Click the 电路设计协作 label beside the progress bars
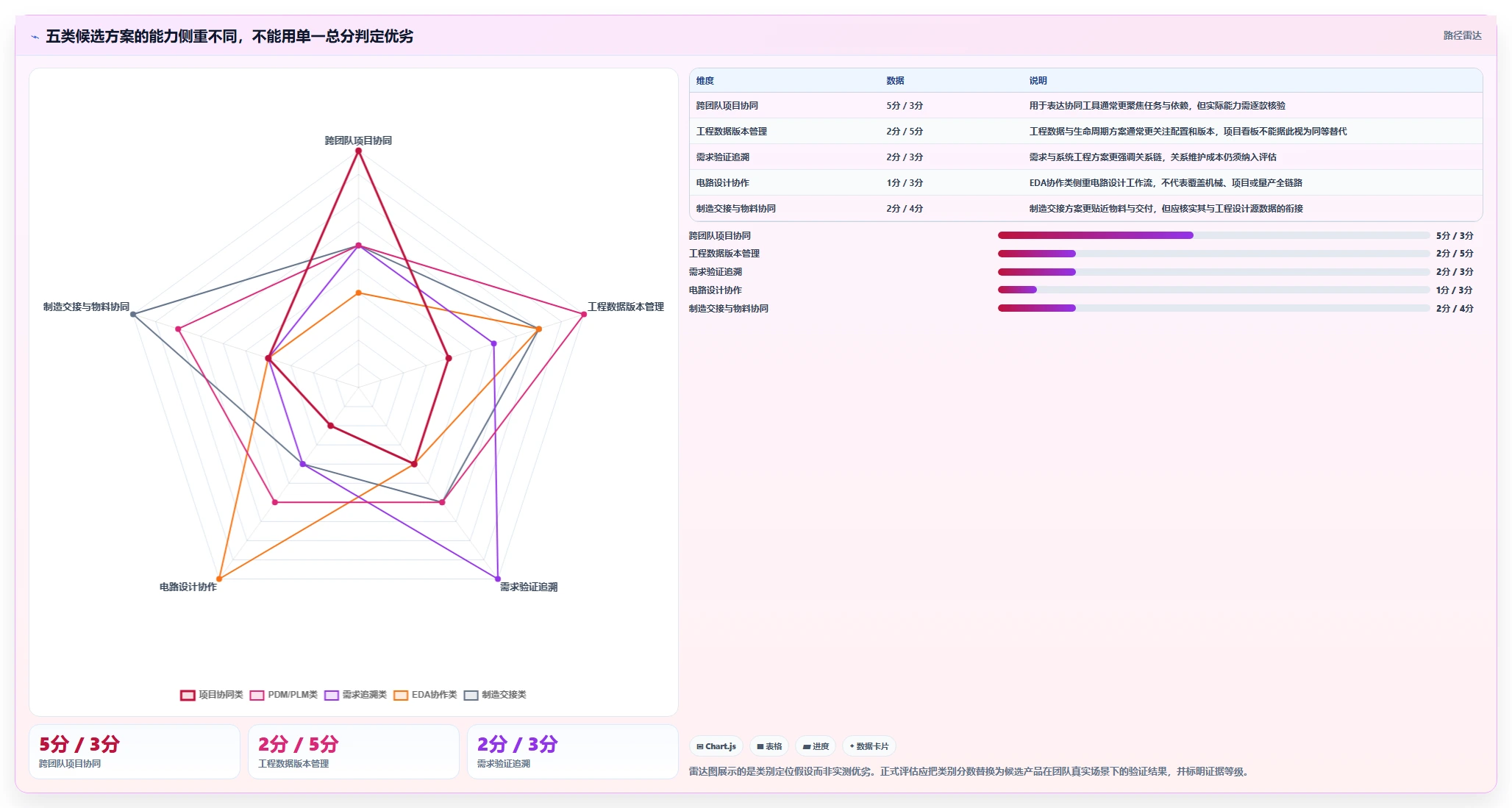 click(715, 290)
